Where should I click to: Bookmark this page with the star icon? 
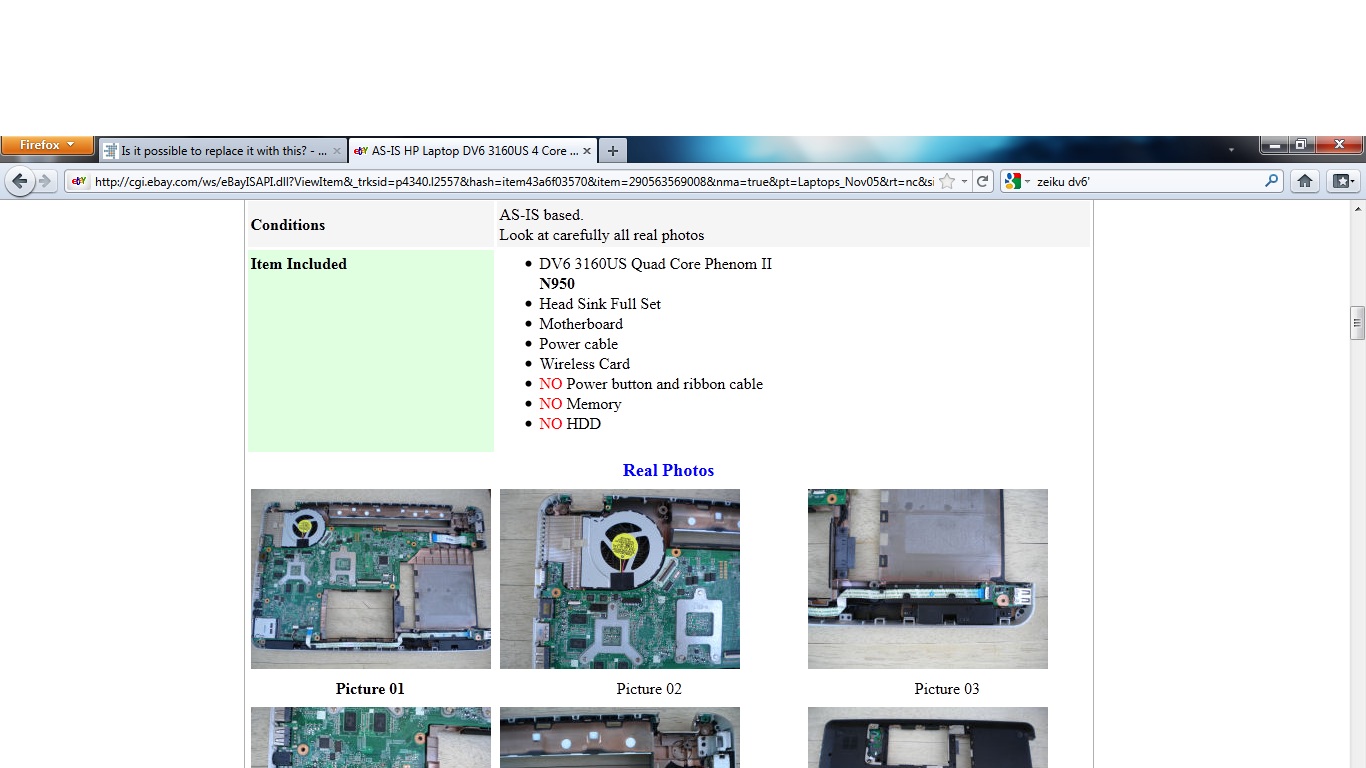[x=946, y=181]
